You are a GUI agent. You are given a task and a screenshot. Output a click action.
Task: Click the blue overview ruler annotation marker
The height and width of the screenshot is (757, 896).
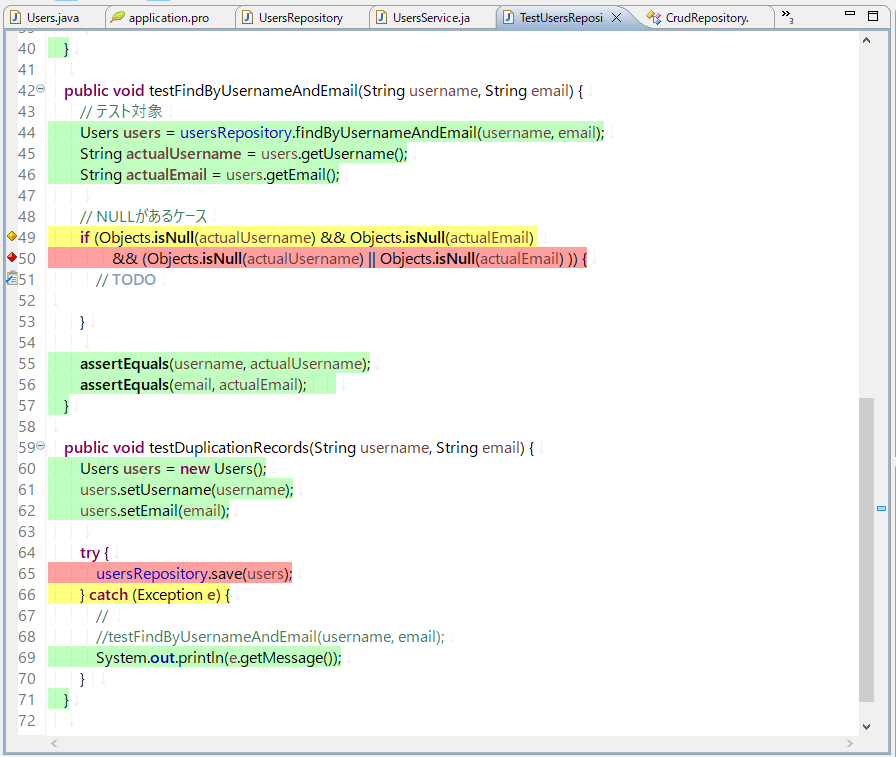(x=882, y=508)
